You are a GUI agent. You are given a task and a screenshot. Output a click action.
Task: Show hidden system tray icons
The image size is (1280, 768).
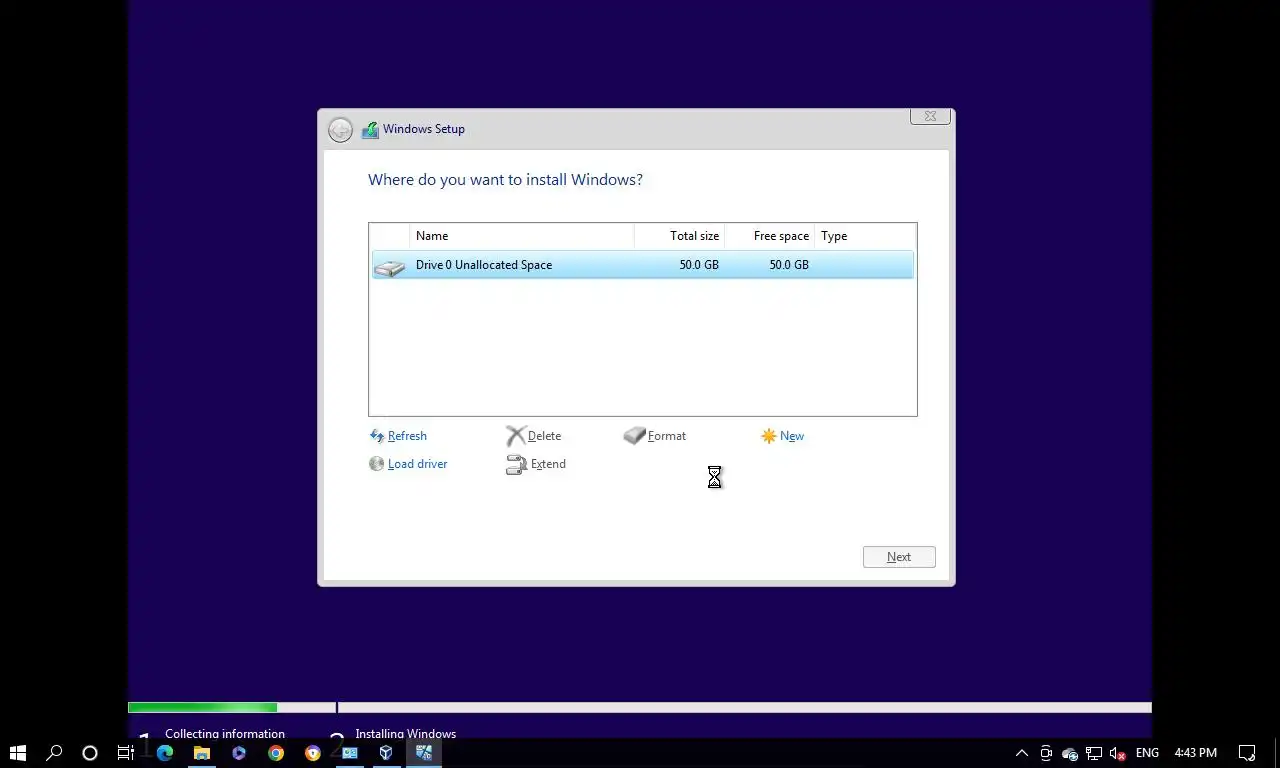(1021, 753)
